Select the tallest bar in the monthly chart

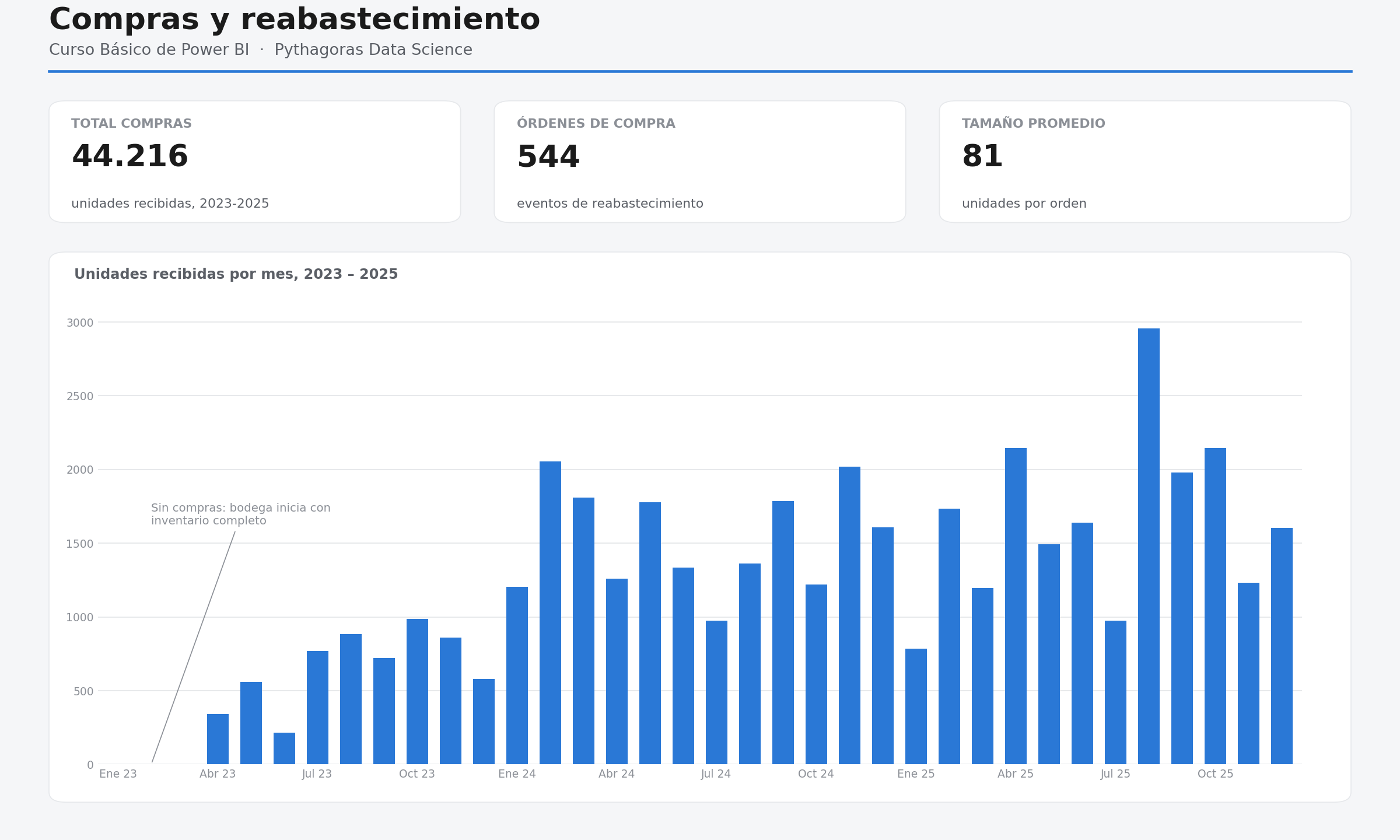[x=1149, y=546]
